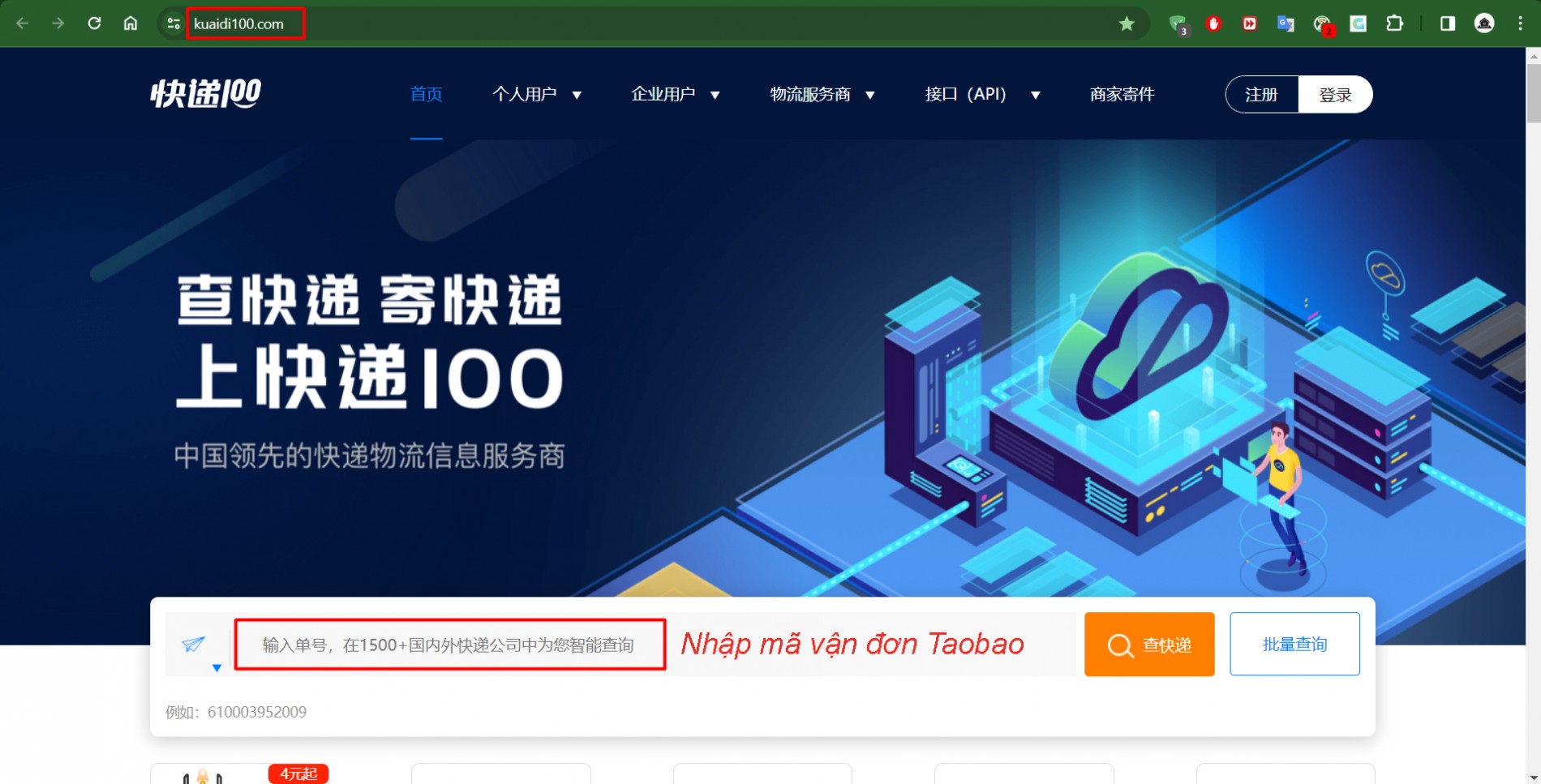Go back with the browser back arrow

(x=23, y=24)
